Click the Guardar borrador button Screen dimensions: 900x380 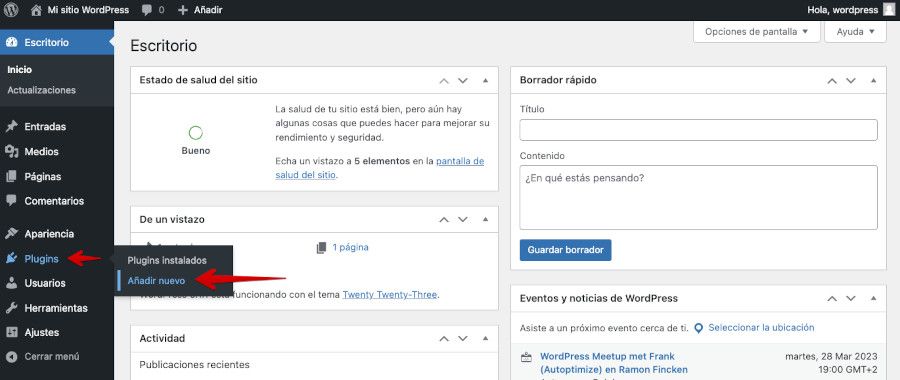pyautogui.click(x=565, y=250)
